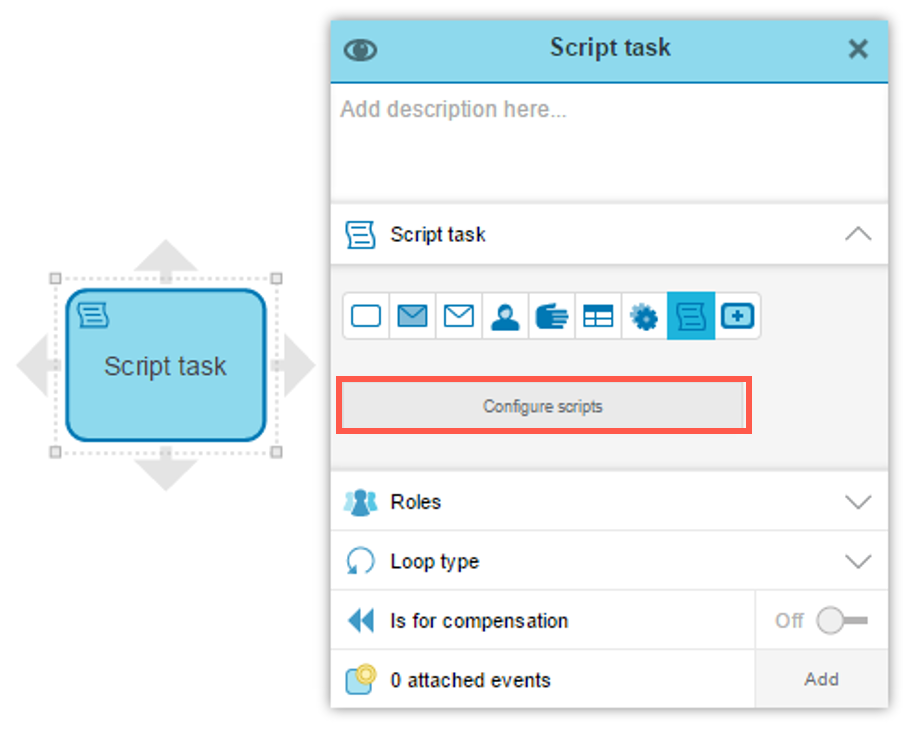This screenshot has height=730, width=904.
Task: Pick the business rule task table icon
Action: (x=598, y=317)
